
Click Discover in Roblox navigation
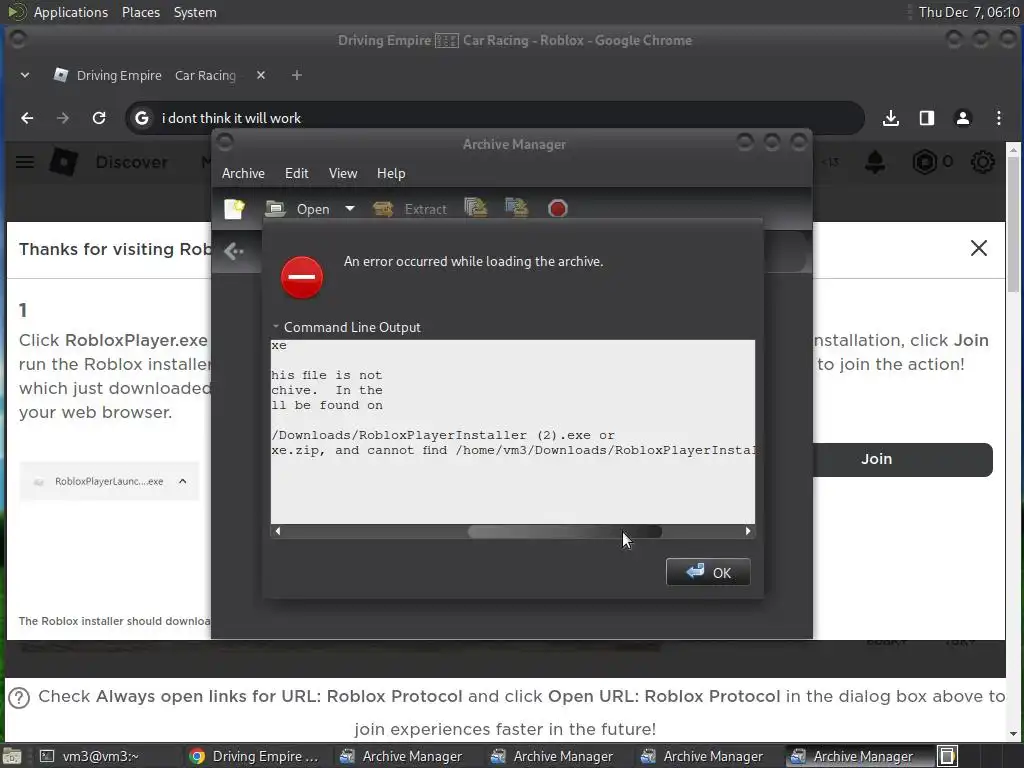point(131,162)
